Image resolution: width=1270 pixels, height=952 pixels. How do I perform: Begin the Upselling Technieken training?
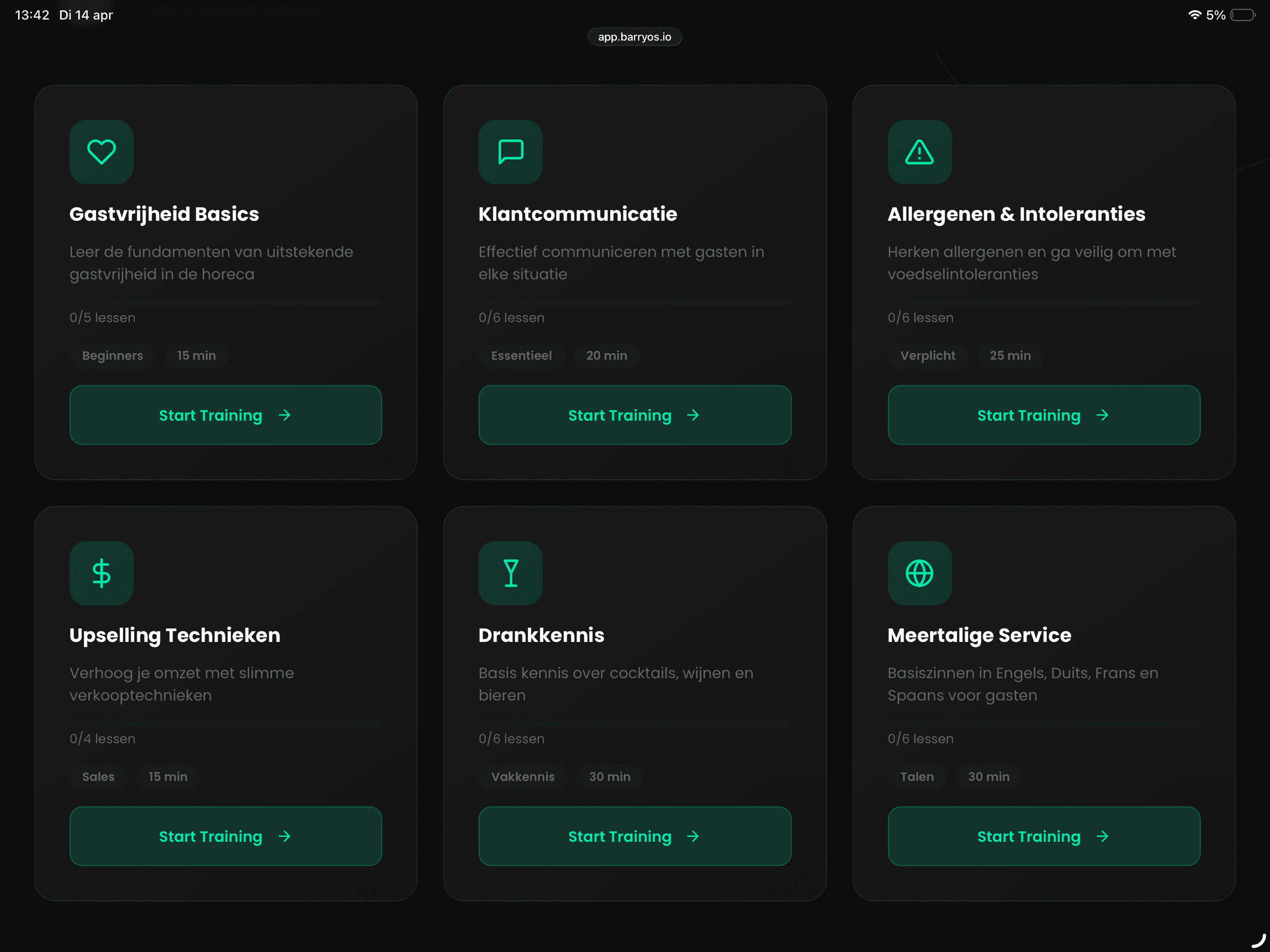(225, 836)
